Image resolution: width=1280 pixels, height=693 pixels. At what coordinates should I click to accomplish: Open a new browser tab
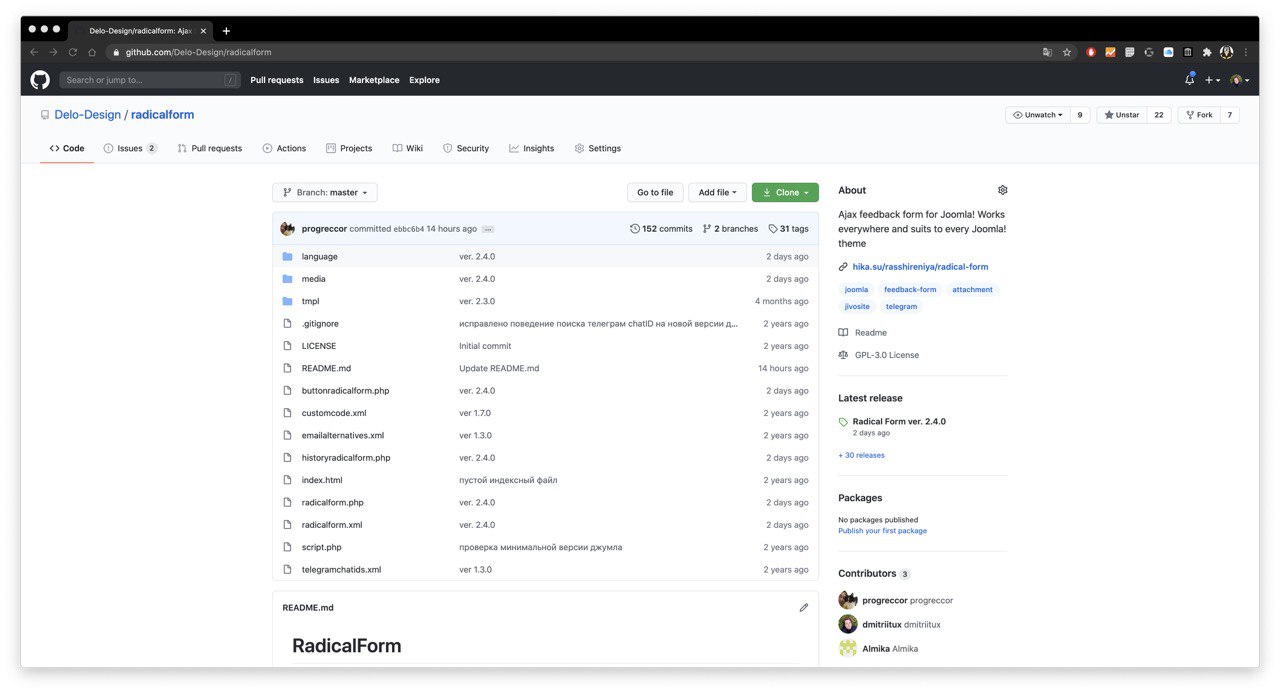[226, 31]
